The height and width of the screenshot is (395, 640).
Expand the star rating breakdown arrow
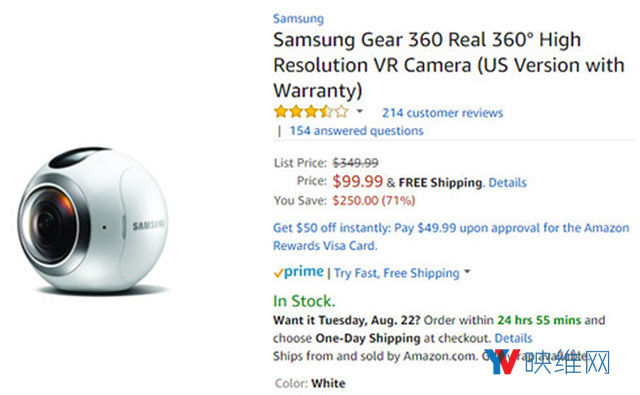click(360, 111)
